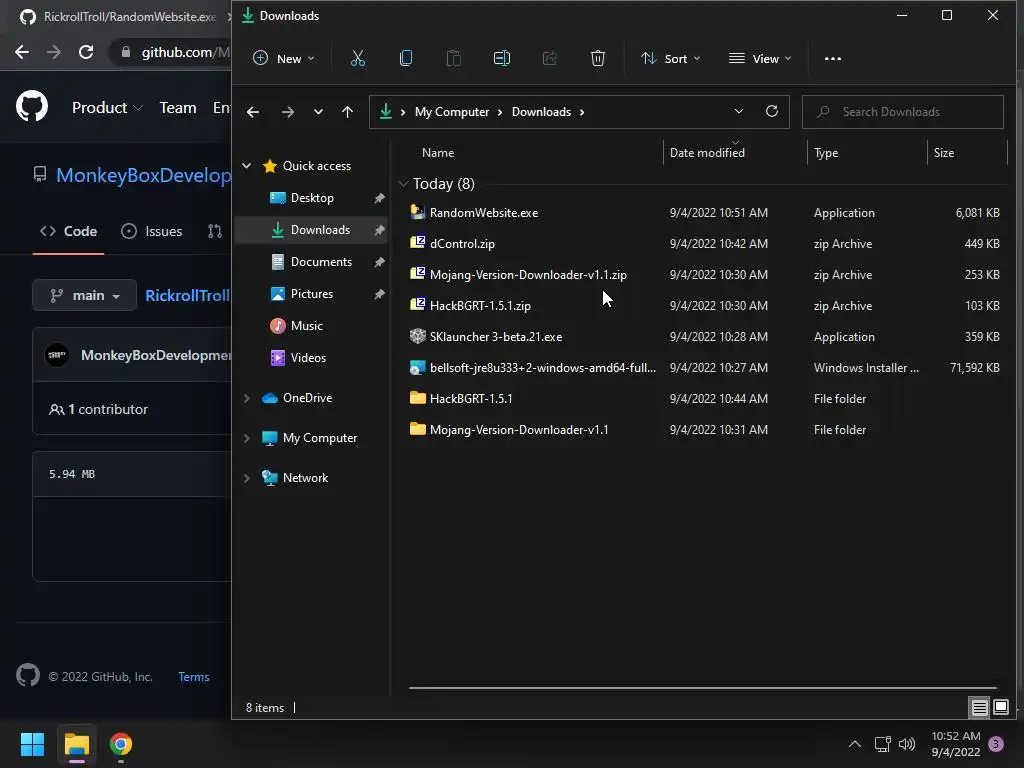This screenshot has width=1024, height=768.
Task: Click Downloads in address breadcrumb
Action: coord(541,112)
